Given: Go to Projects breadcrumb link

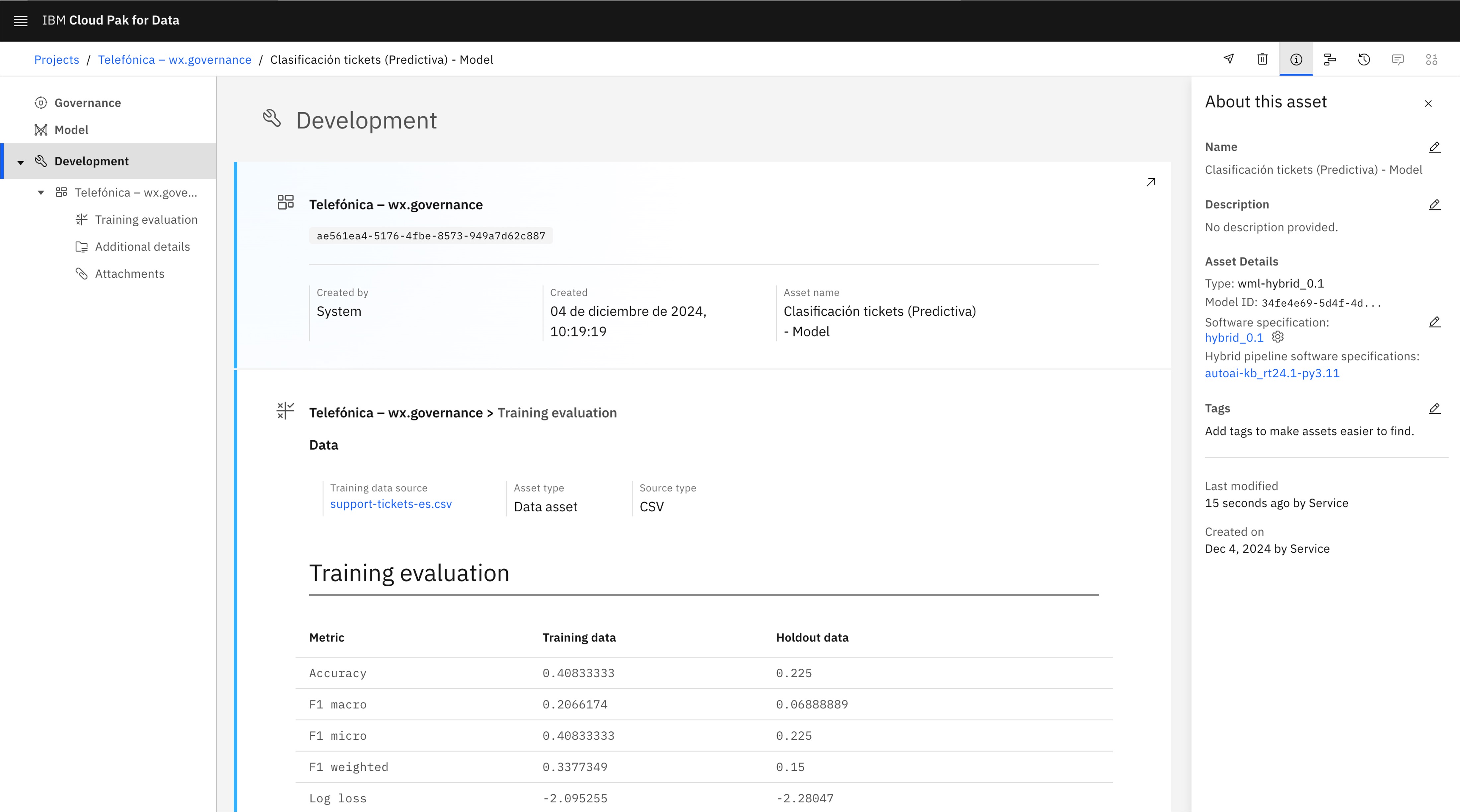Looking at the screenshot, I should pos(57,59).
